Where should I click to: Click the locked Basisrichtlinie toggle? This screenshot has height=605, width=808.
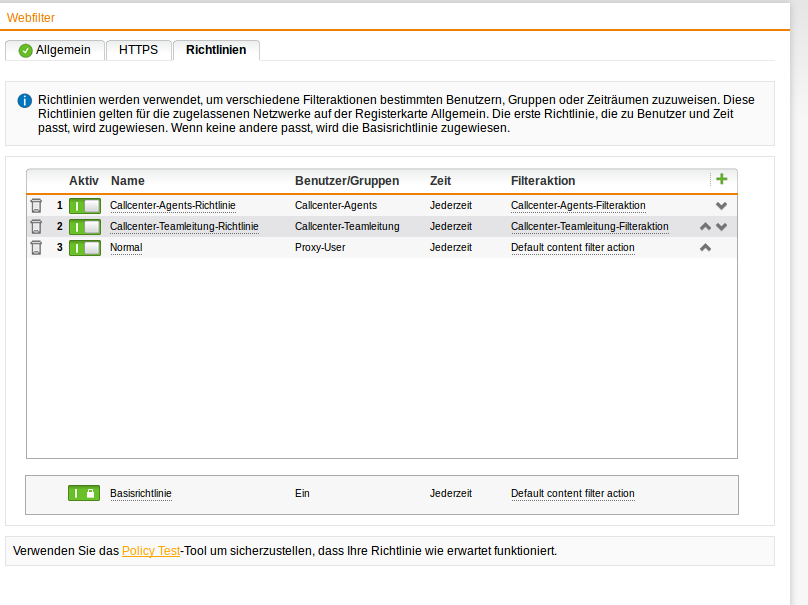(84, 493)
